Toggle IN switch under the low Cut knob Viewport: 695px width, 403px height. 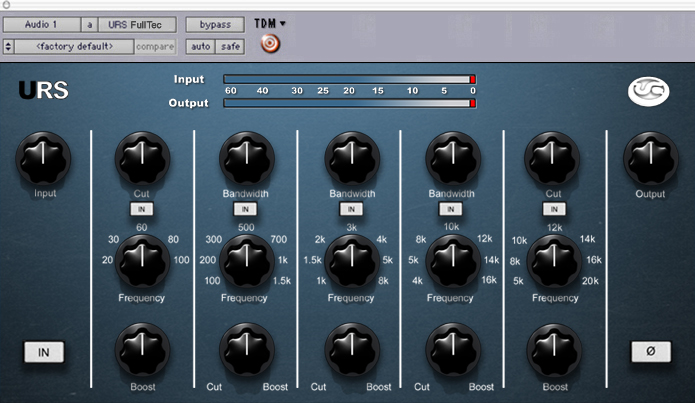(x=141, y=209)
